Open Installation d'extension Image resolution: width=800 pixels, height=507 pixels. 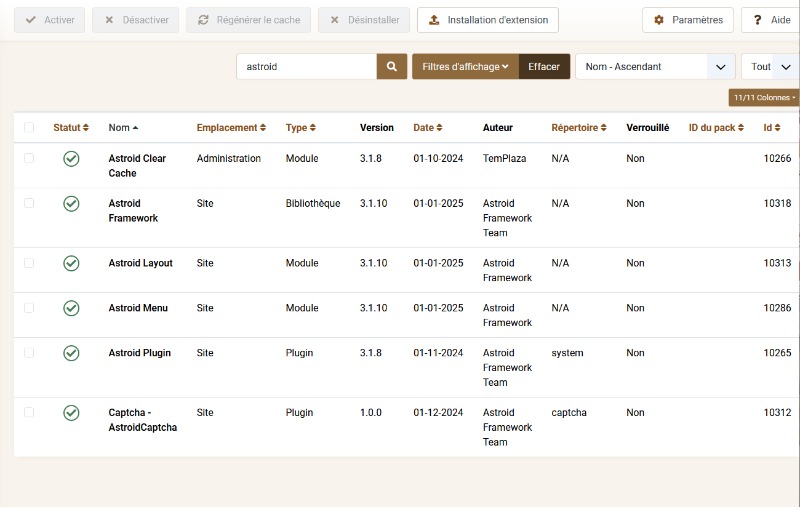[488, 20]
